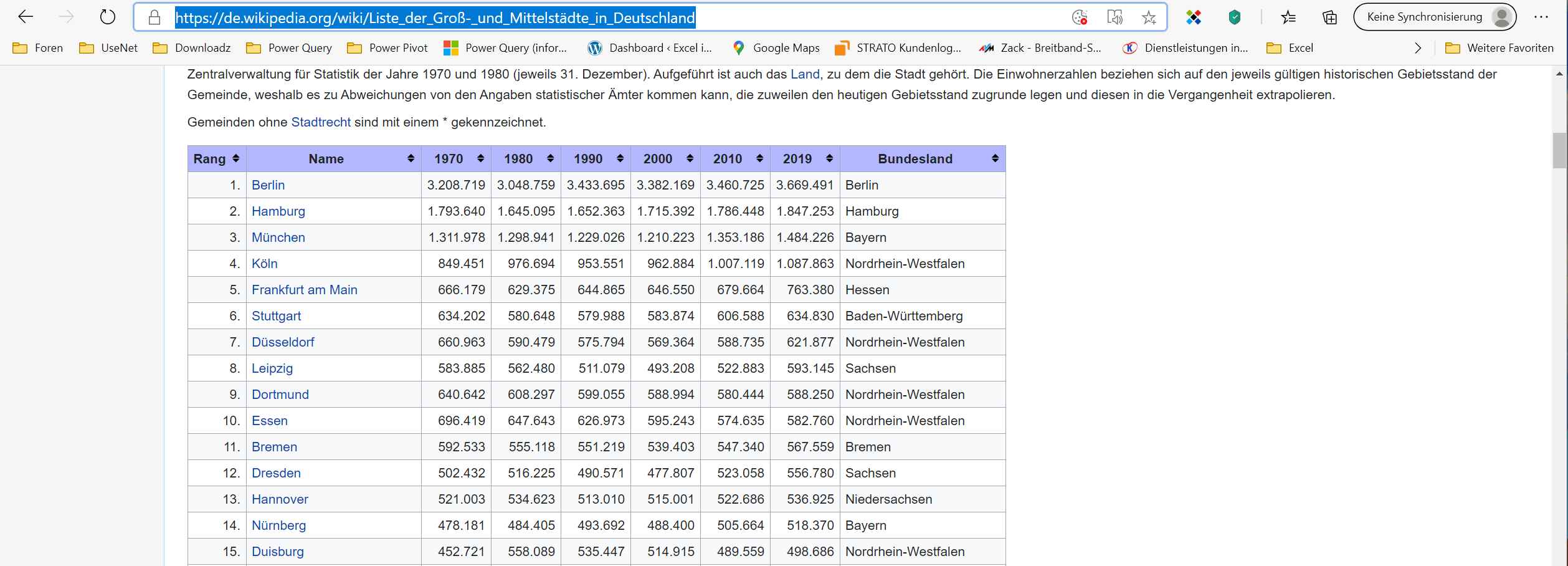Click Keine Synchronisierung profile button
Image resolution: width=1568 pixels, height=566 pixels.
(x=1435, y=17)
